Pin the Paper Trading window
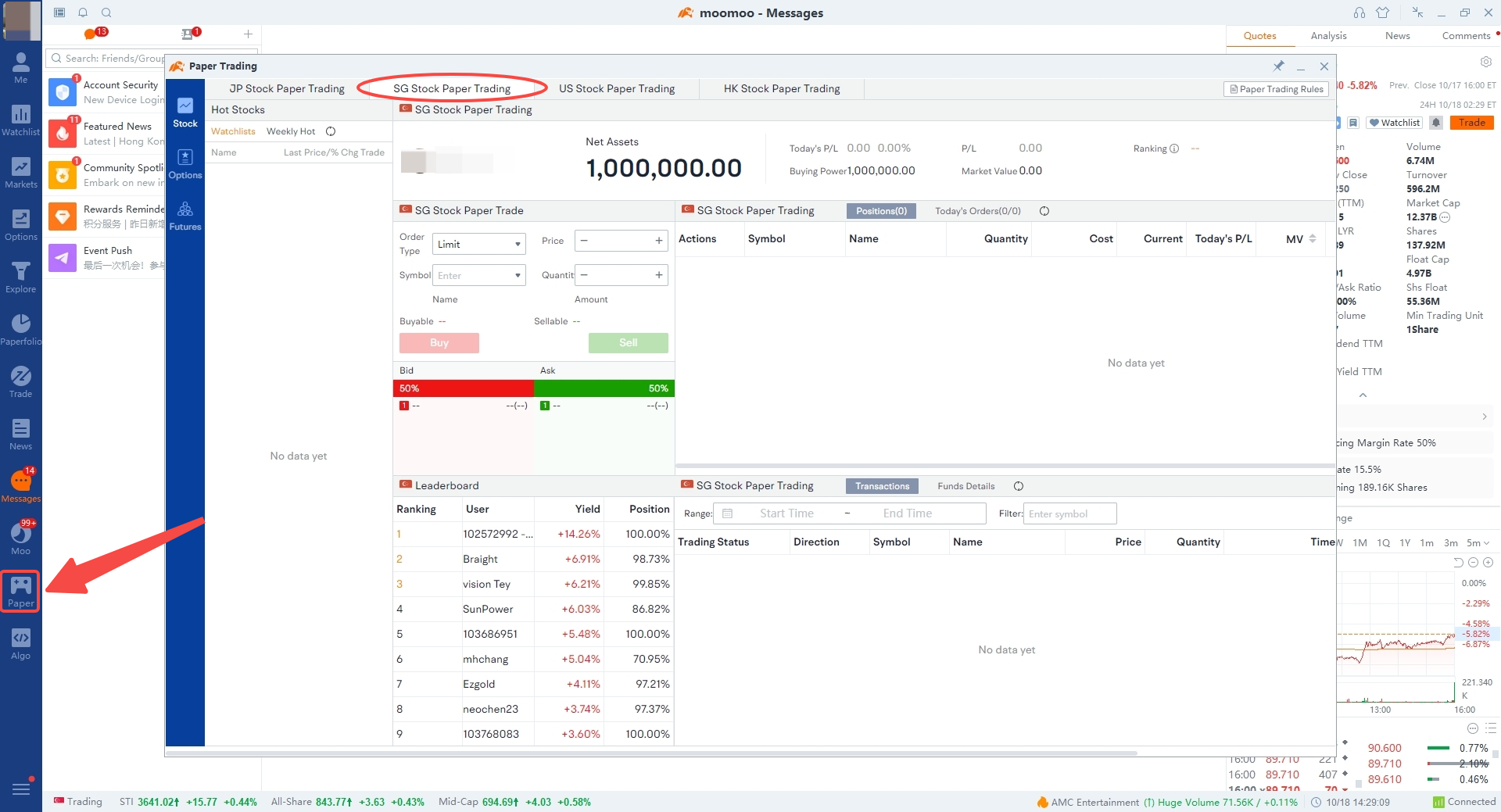The height and width of the screenshot is (812, 1501). [1278, 66]
